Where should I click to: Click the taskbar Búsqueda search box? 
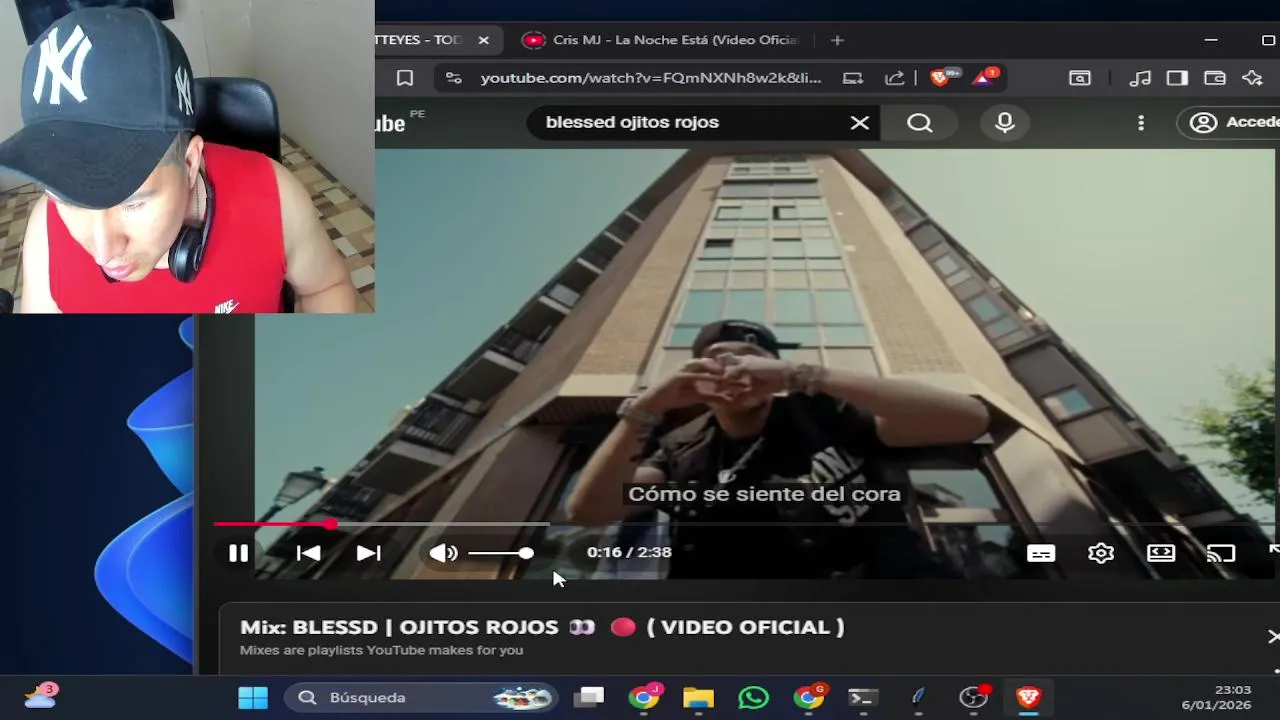tap(421, 697)
